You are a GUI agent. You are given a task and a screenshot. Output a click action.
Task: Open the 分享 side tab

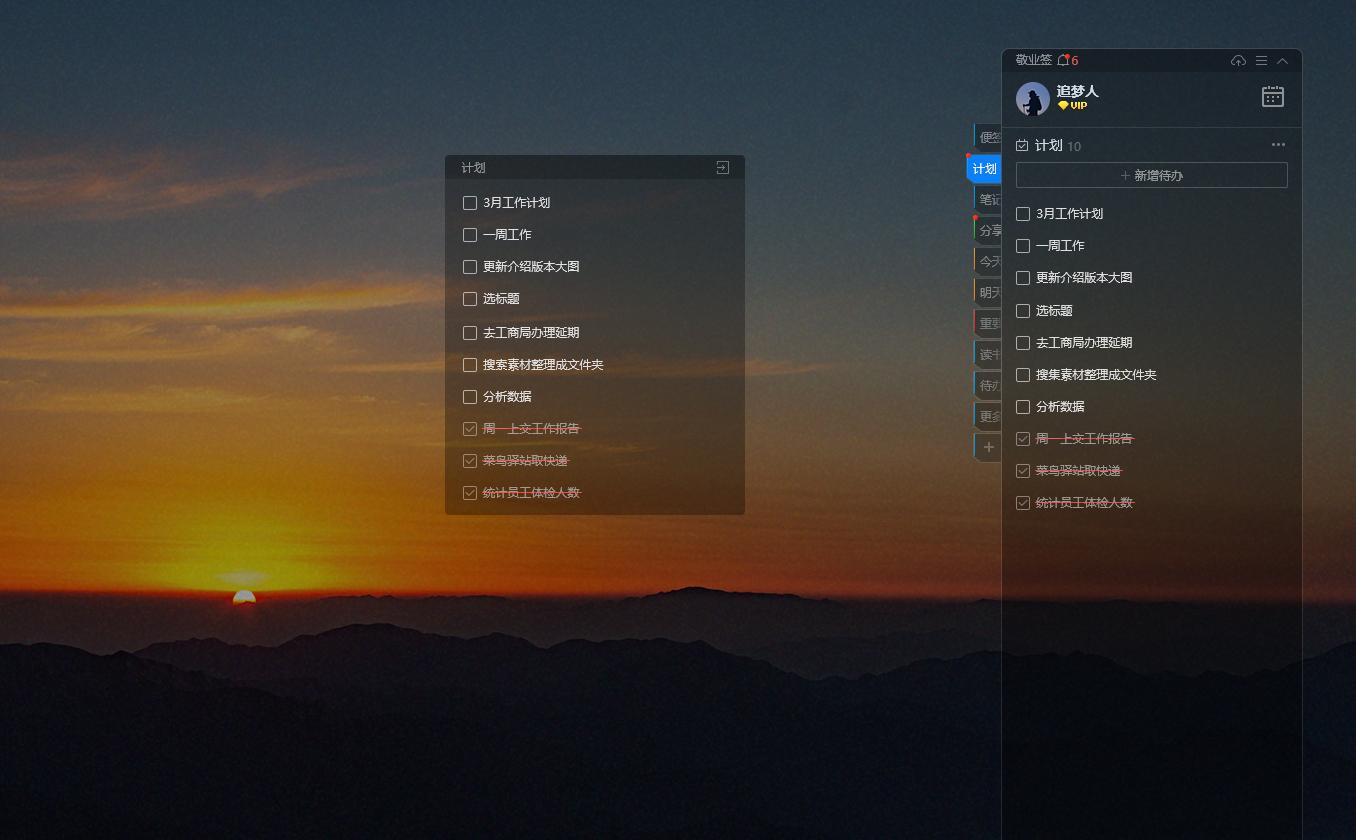(x=988, y=230)
